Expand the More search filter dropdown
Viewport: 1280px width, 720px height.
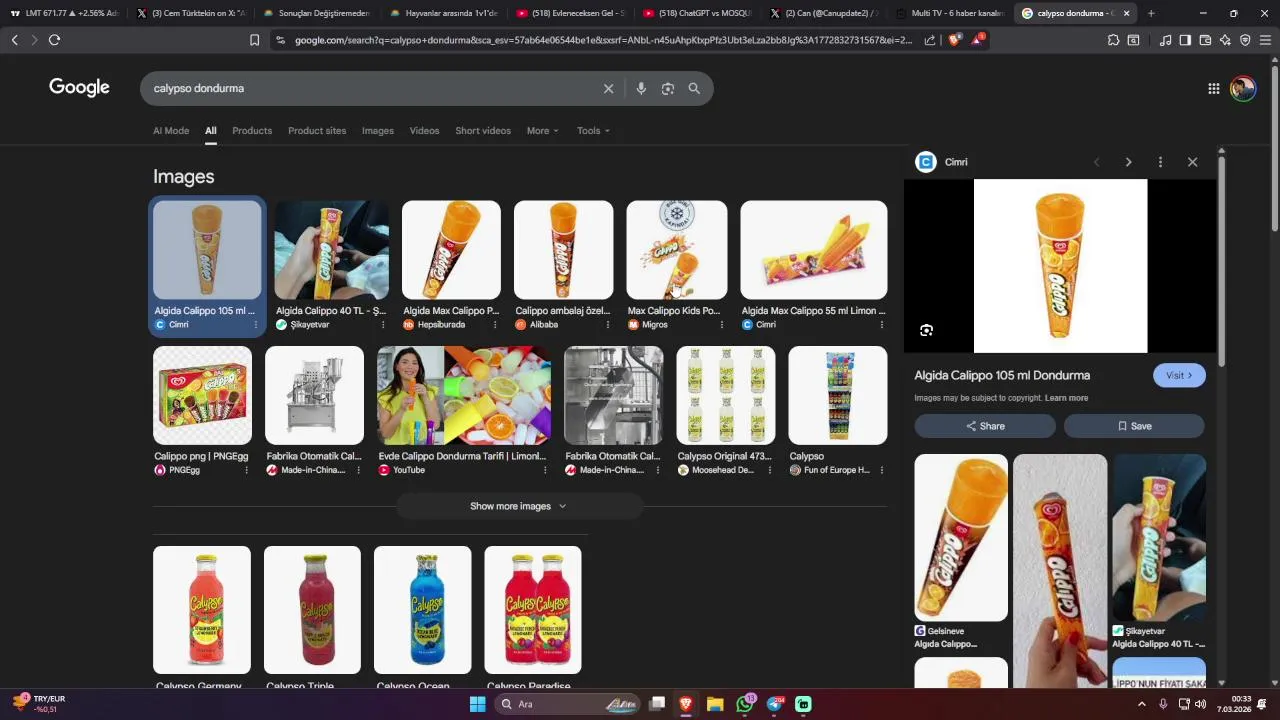(543, 131)
